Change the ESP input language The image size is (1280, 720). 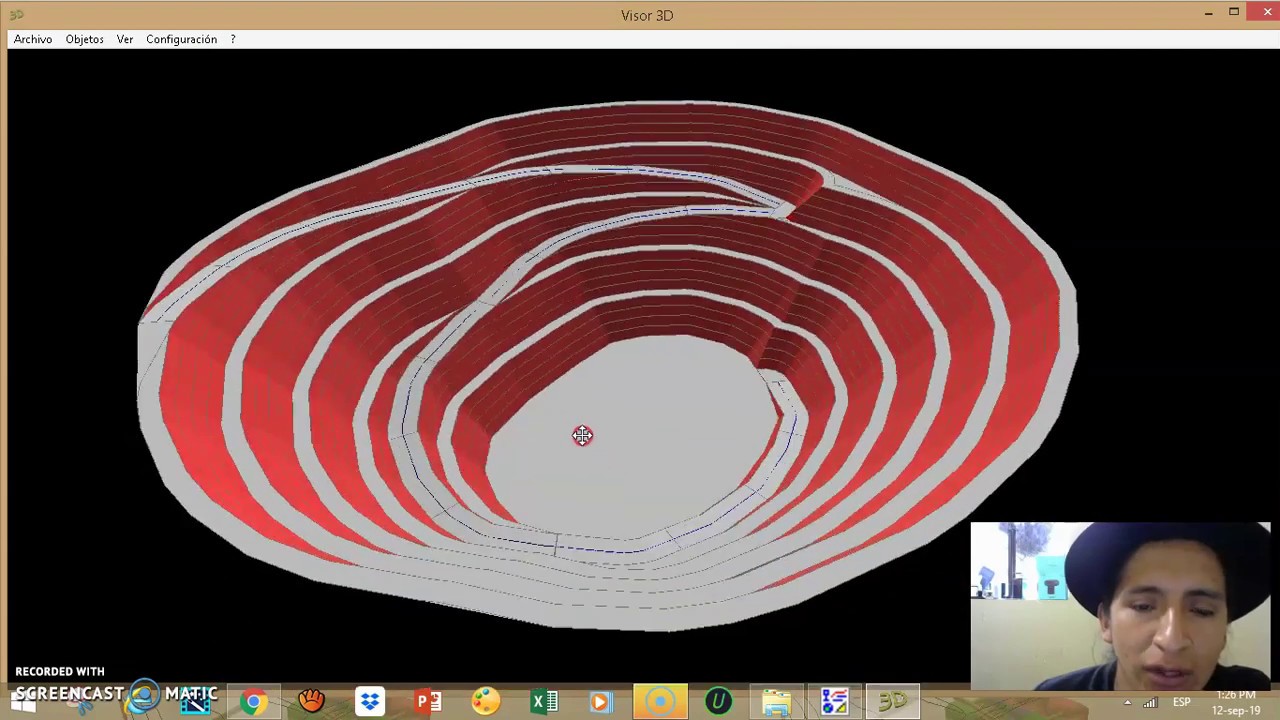pyautogui.click(x=1181, y=703)
